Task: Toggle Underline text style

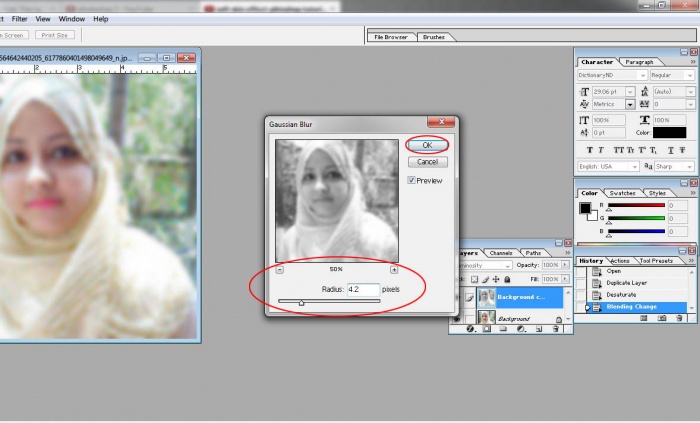Action: point(671,150)
